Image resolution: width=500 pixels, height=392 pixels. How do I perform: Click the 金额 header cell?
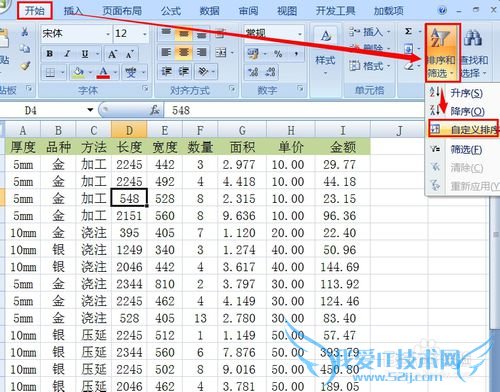tap(343, 147)
